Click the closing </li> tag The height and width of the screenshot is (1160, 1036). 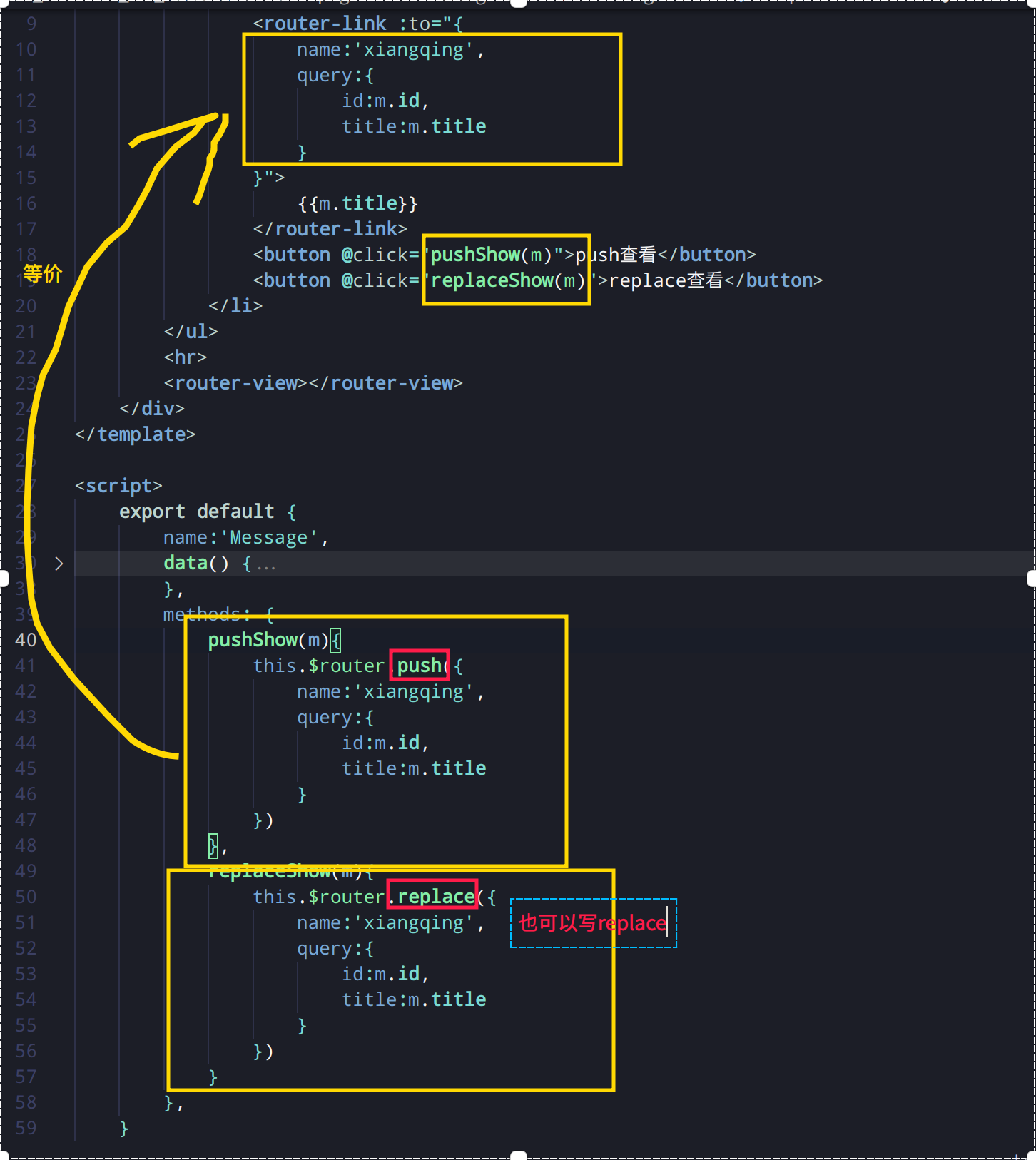(x=235, y=306)
